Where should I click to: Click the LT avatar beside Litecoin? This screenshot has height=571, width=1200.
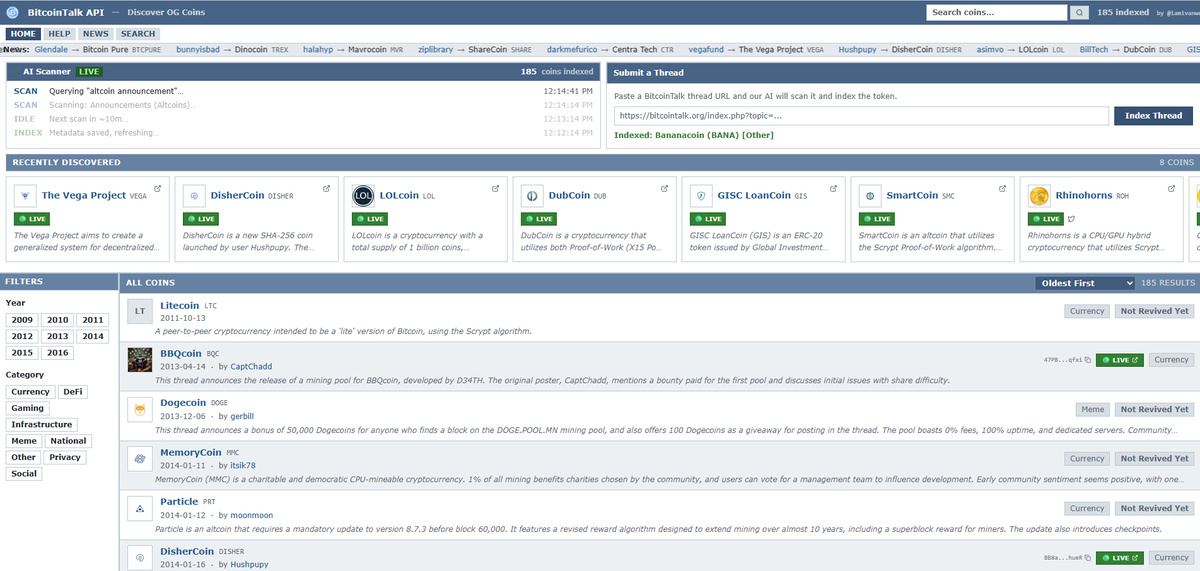pyautogui.click(x=140, y=312)
